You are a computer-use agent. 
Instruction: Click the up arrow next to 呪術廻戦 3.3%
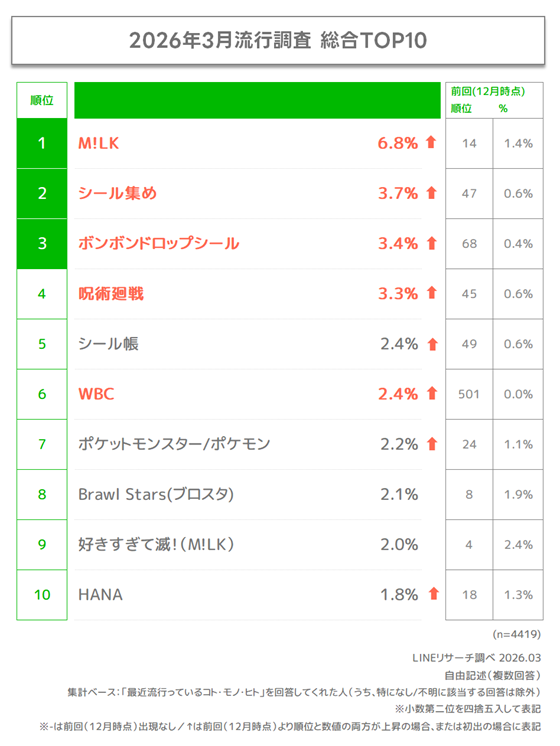click(x=432, y=293)
